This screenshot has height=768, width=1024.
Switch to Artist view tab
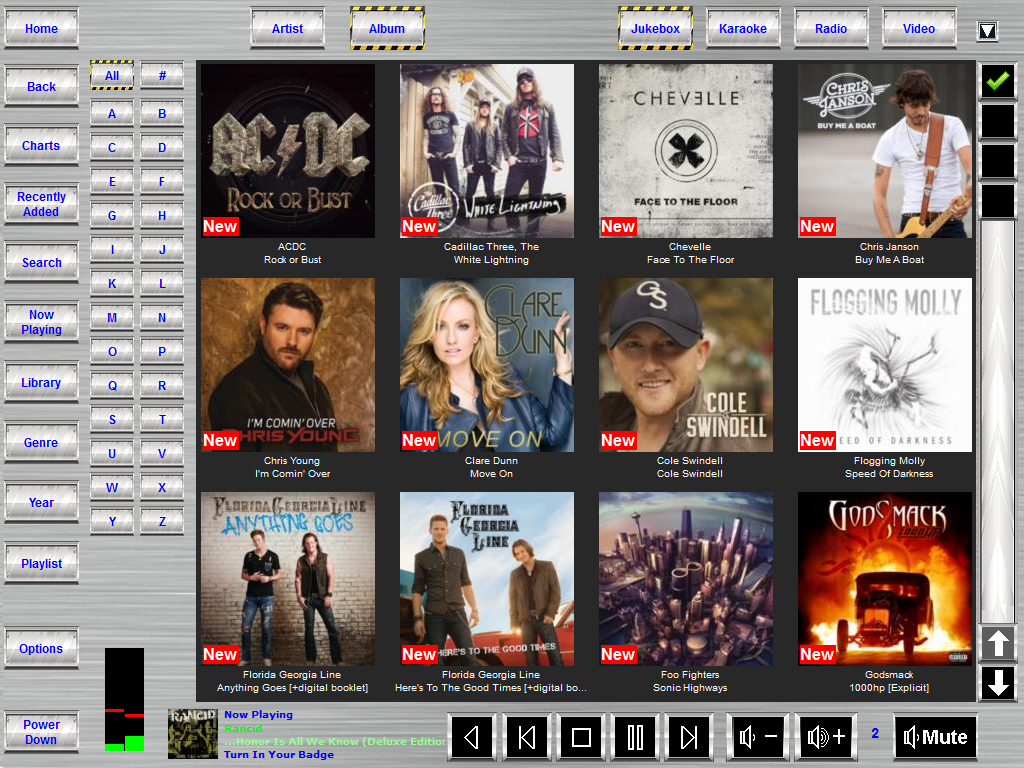pos(287,29)
